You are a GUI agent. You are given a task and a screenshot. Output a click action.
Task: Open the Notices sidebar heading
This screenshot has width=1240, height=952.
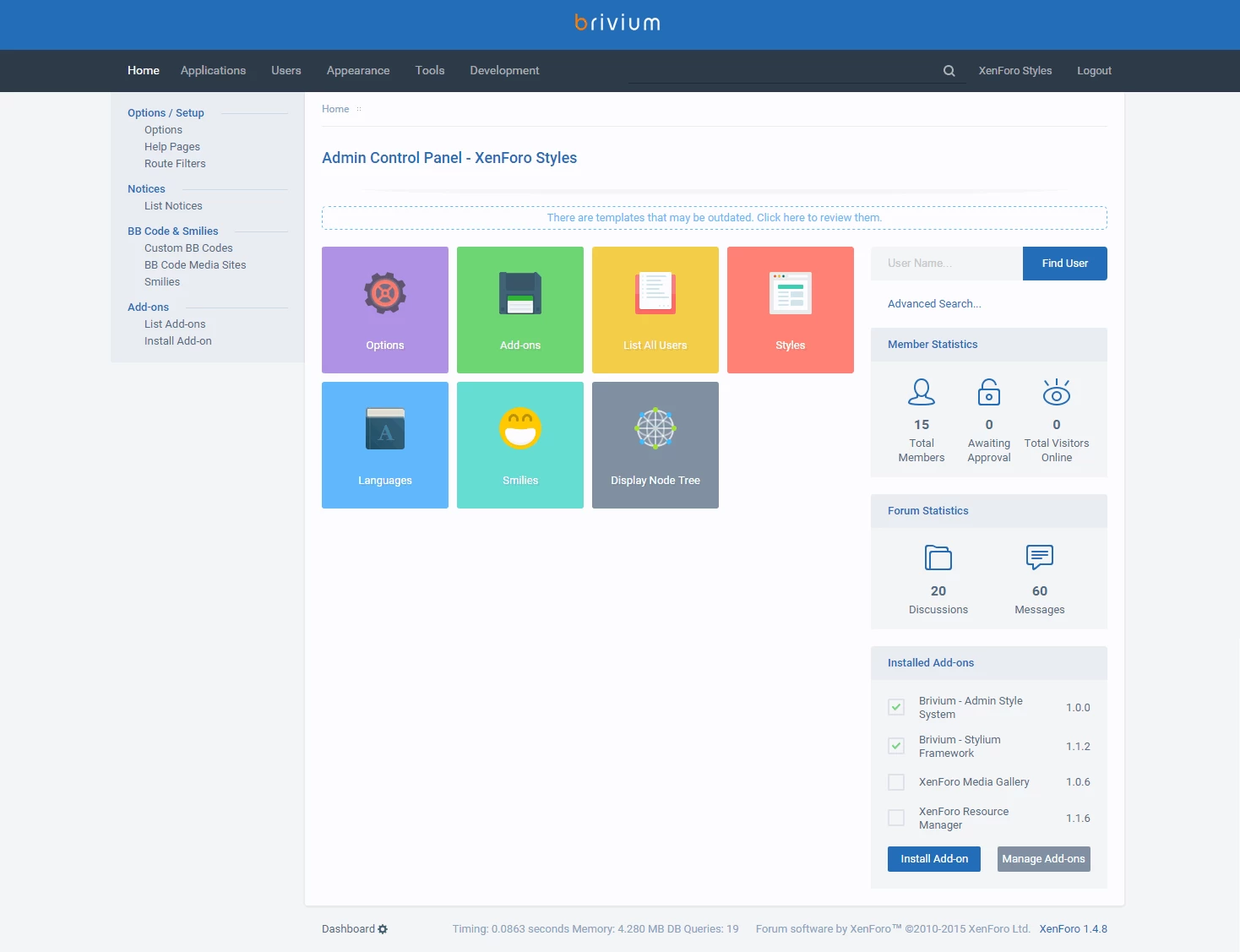pyautogui.click(x=146, y=189)
